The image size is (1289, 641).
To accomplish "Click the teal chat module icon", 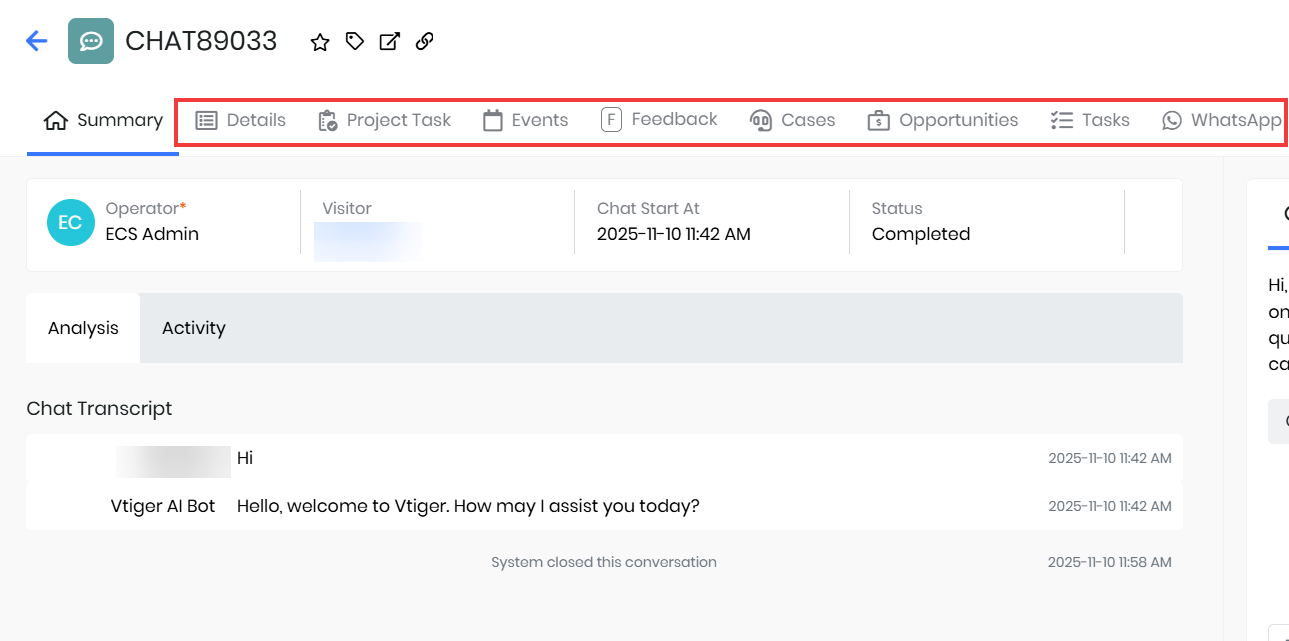I will [91, 41].
